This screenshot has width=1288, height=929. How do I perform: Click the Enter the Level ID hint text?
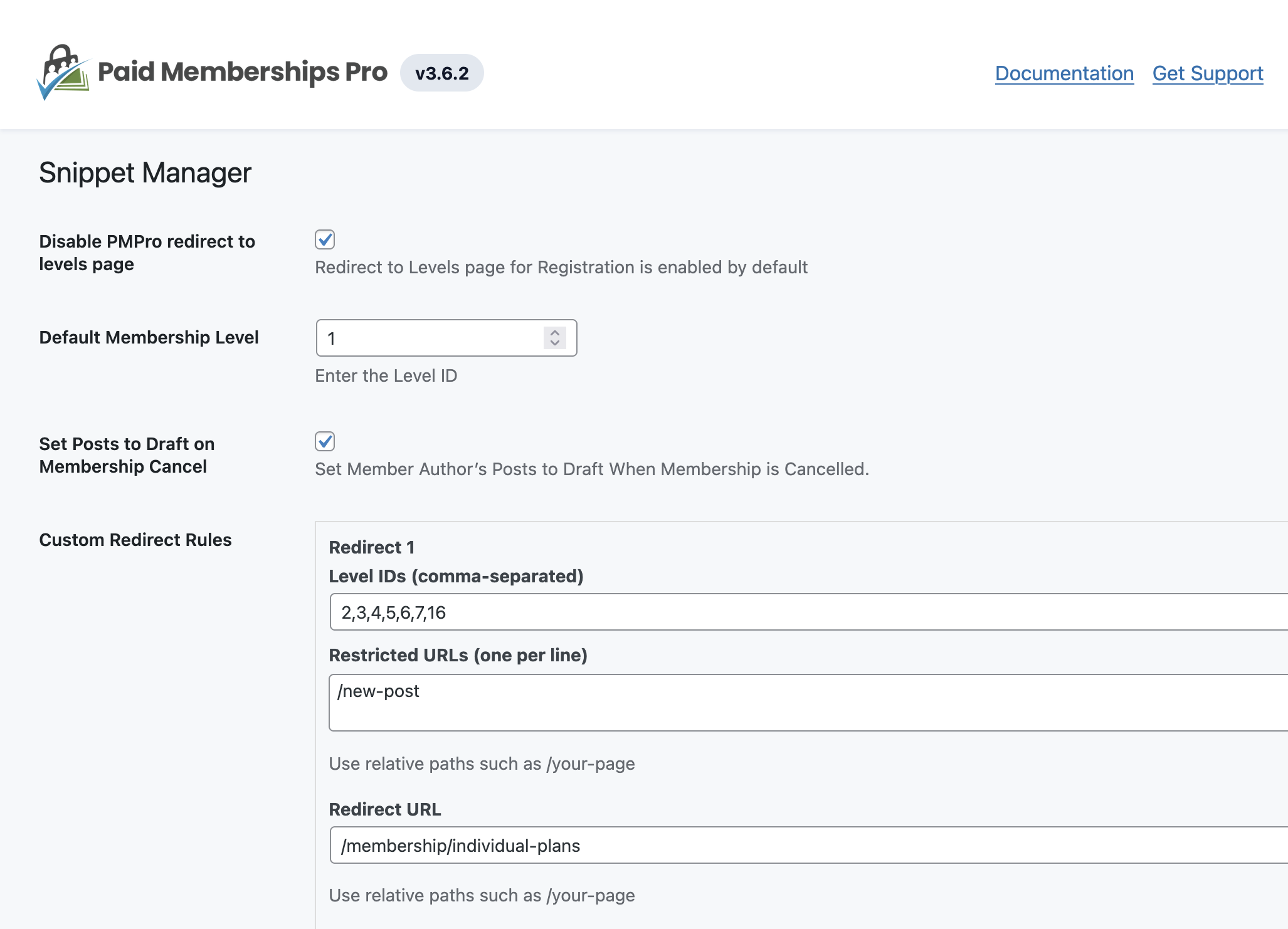pyautogui.click(x=386, y=375)
